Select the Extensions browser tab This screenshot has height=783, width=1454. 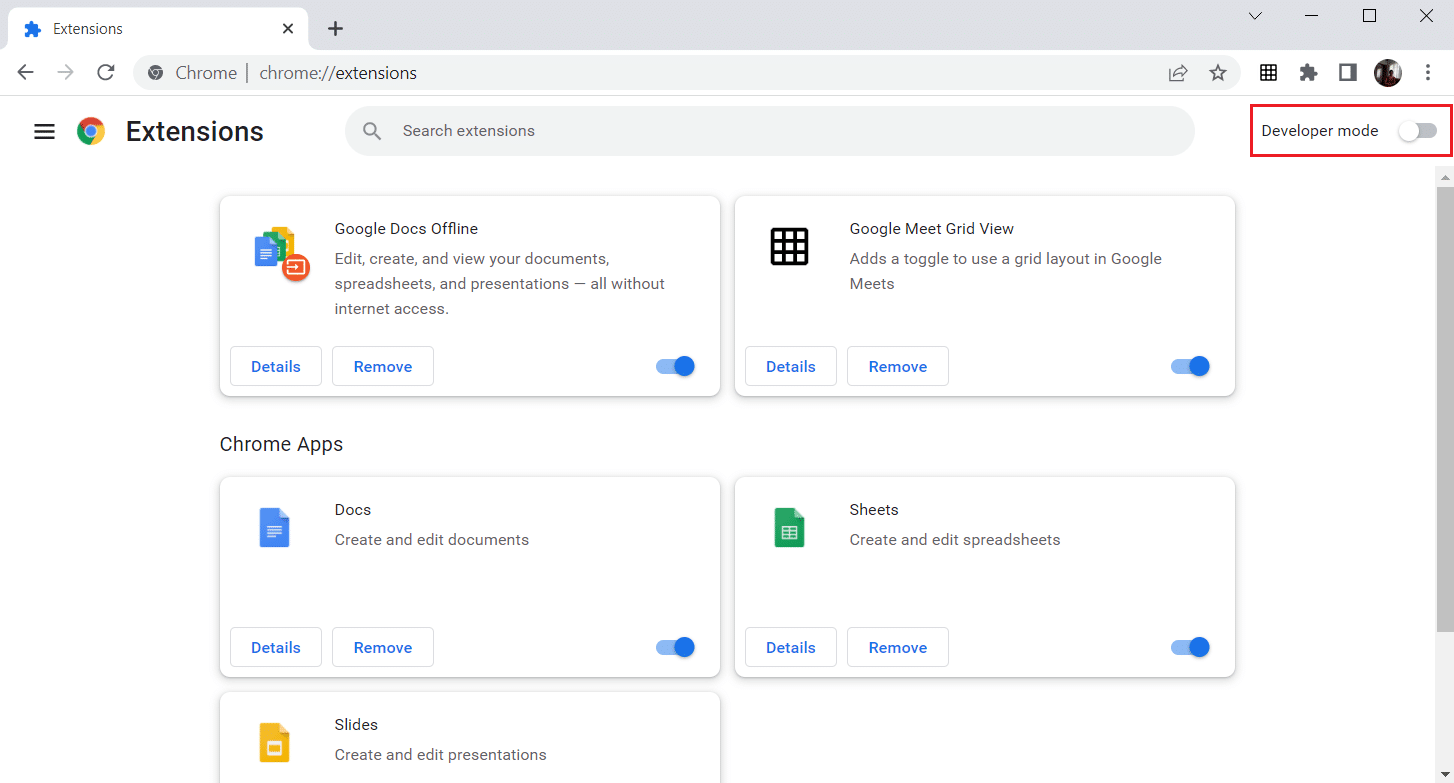[x=157, y=29]
